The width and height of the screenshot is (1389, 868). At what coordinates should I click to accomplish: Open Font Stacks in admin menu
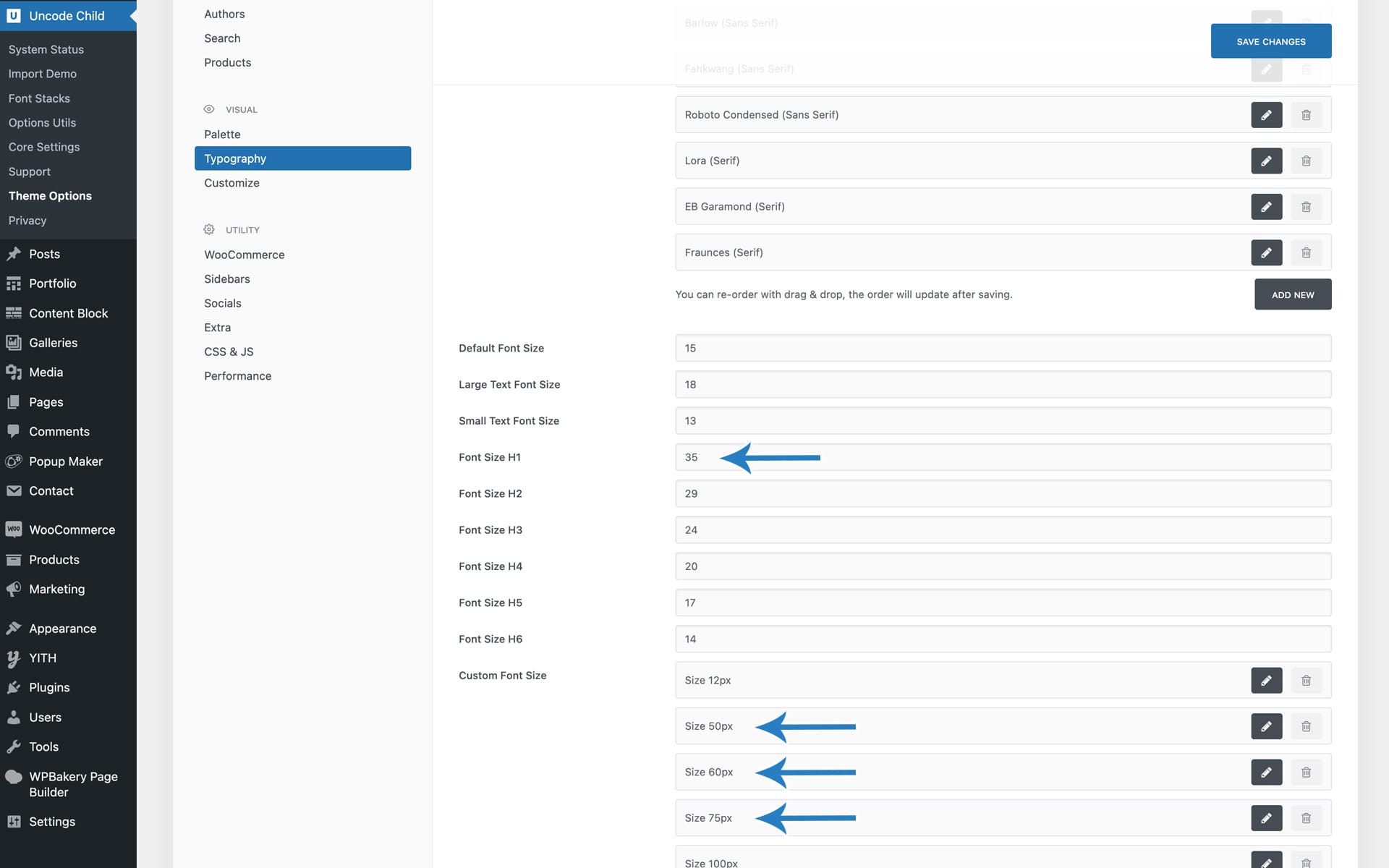(x=39, y=98)
